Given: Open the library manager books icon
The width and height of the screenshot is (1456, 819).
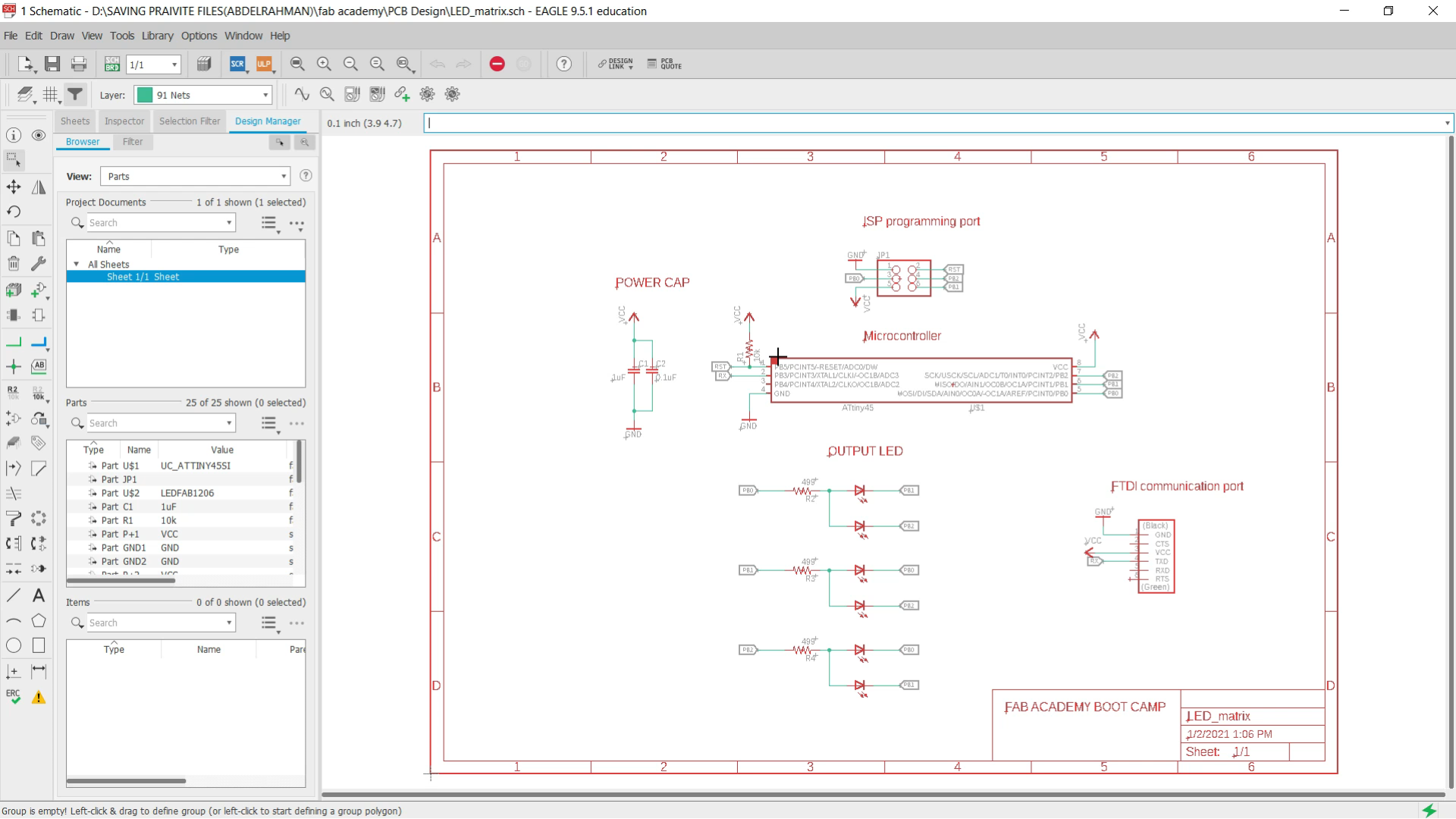Looking at the screenshot, I should click(x=203, y=64).
